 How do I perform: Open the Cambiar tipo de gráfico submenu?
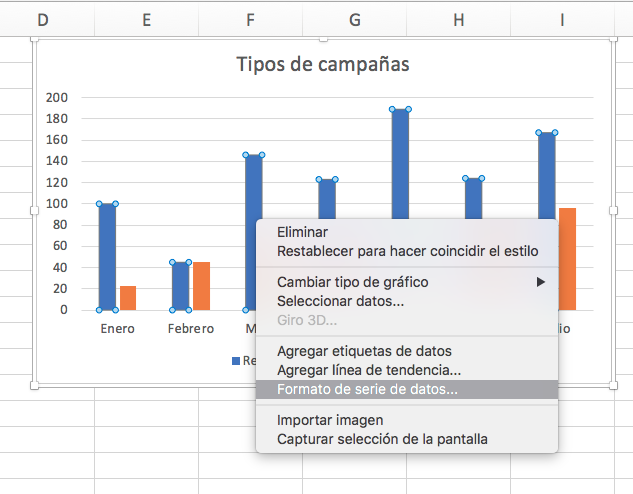point(352,282)
